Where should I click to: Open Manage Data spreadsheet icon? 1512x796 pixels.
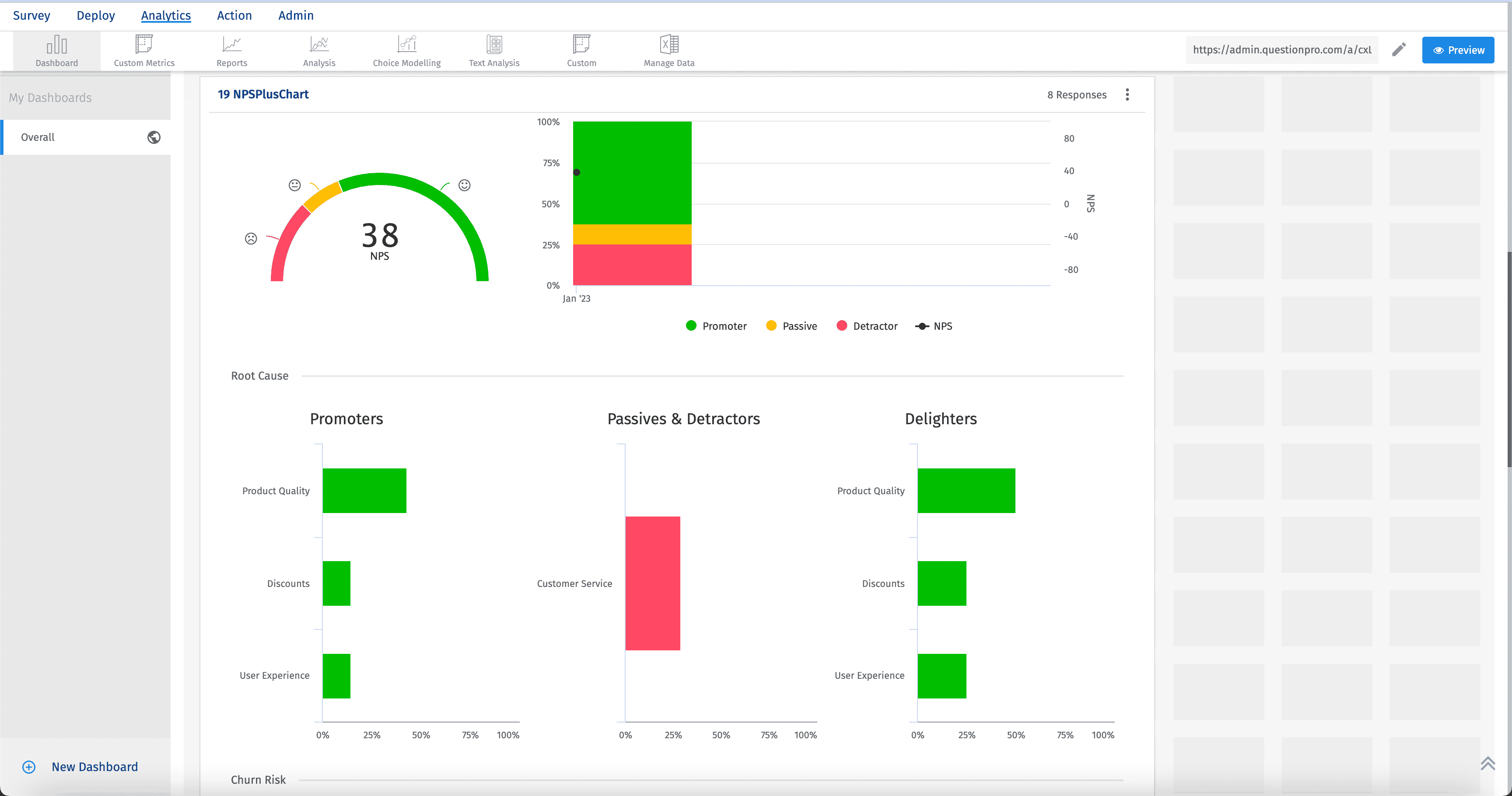tap(668, 50)
